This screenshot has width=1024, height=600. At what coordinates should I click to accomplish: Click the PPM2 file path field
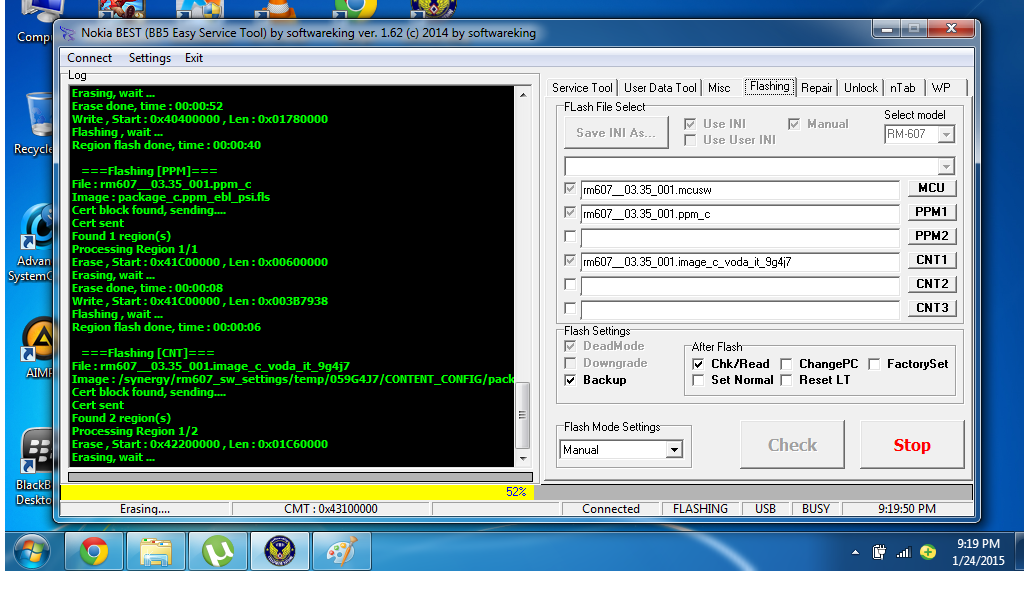739,238
